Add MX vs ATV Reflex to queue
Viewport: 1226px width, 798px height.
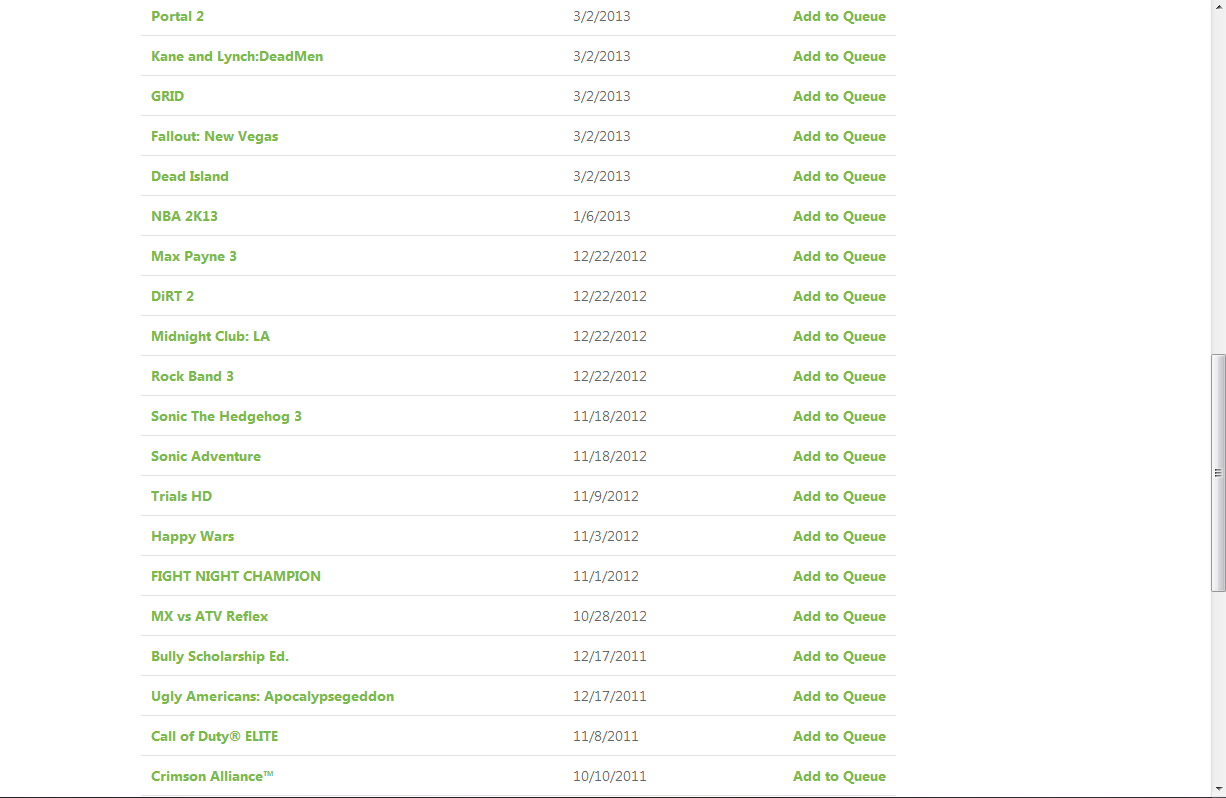[839, 616]
